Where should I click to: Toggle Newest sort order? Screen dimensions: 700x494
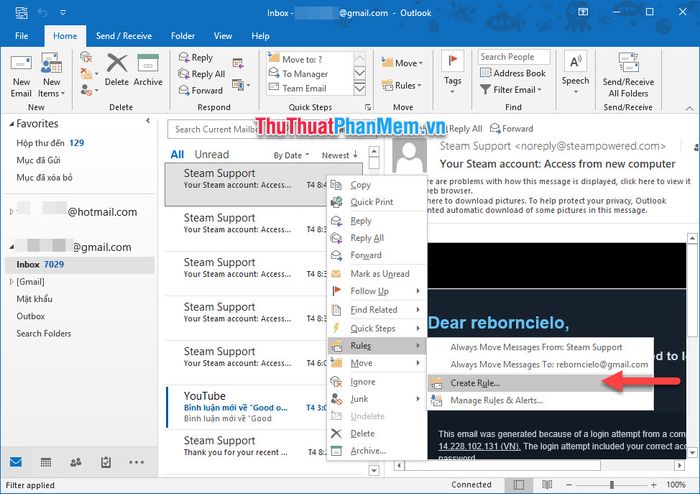[340, 155]
